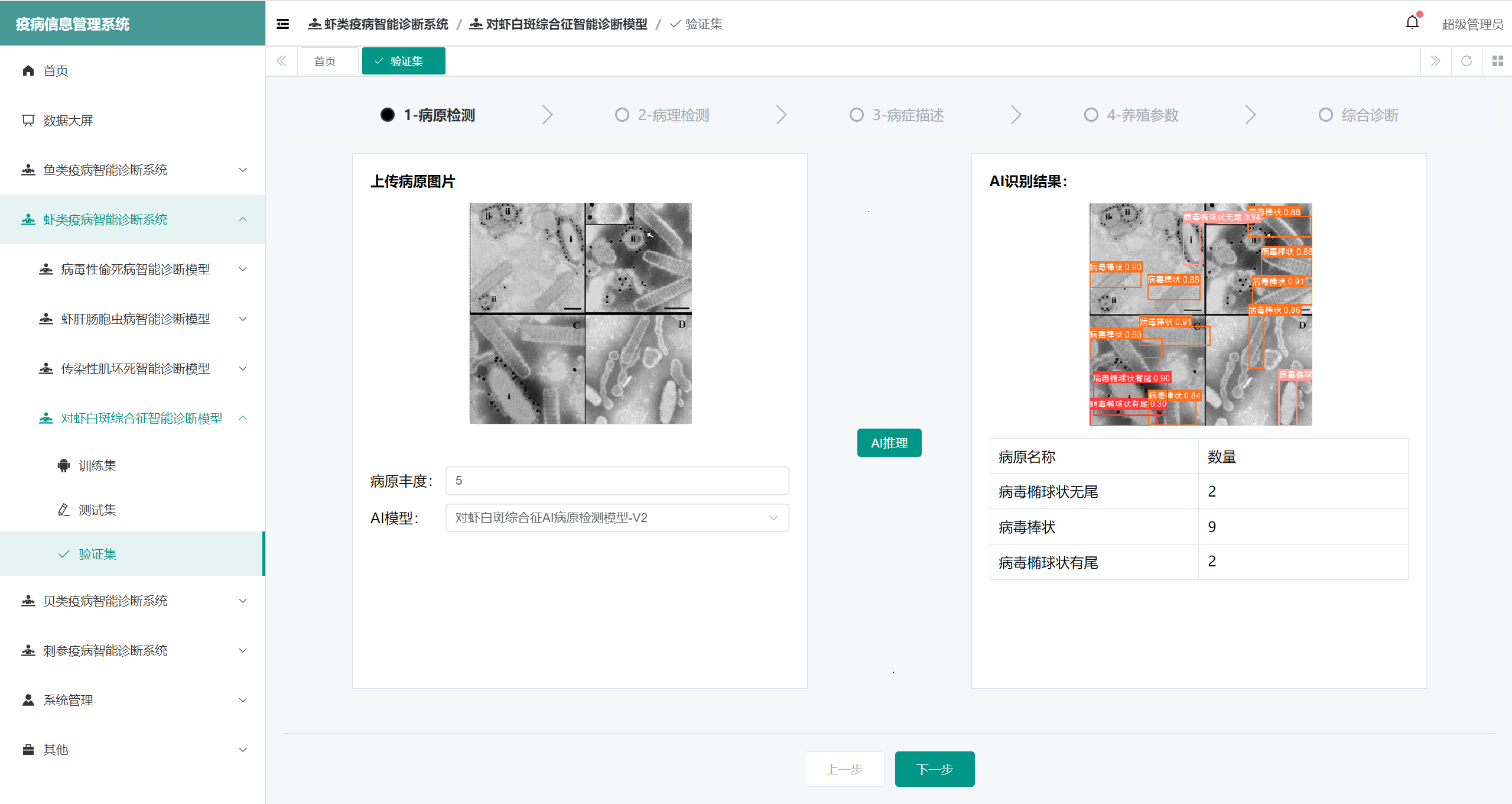
Task: 点击首页菜单前的房子图标
Action: coord(28,70)
